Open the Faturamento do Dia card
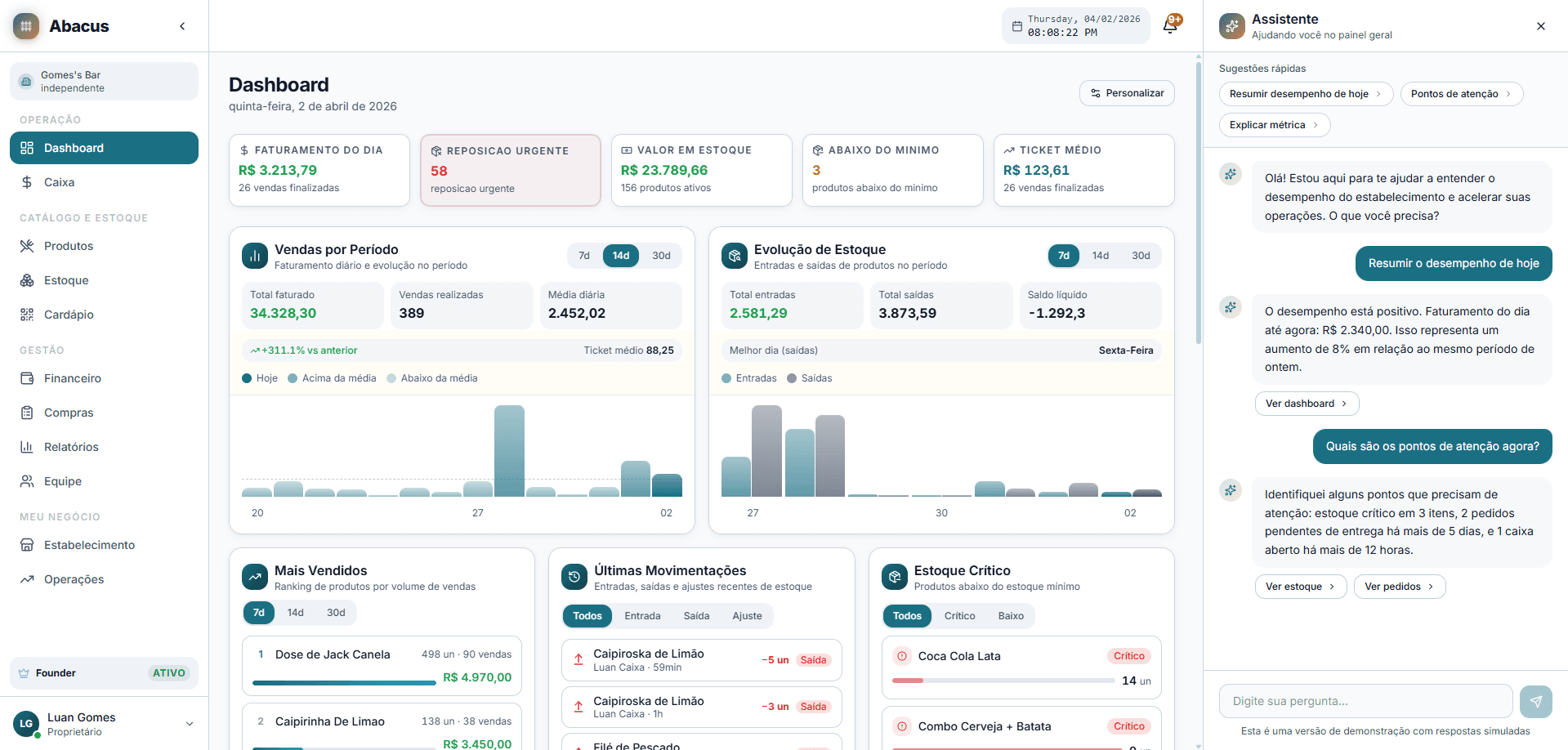This screenshot has height=750, width=1568. click(x=319, y=170)
